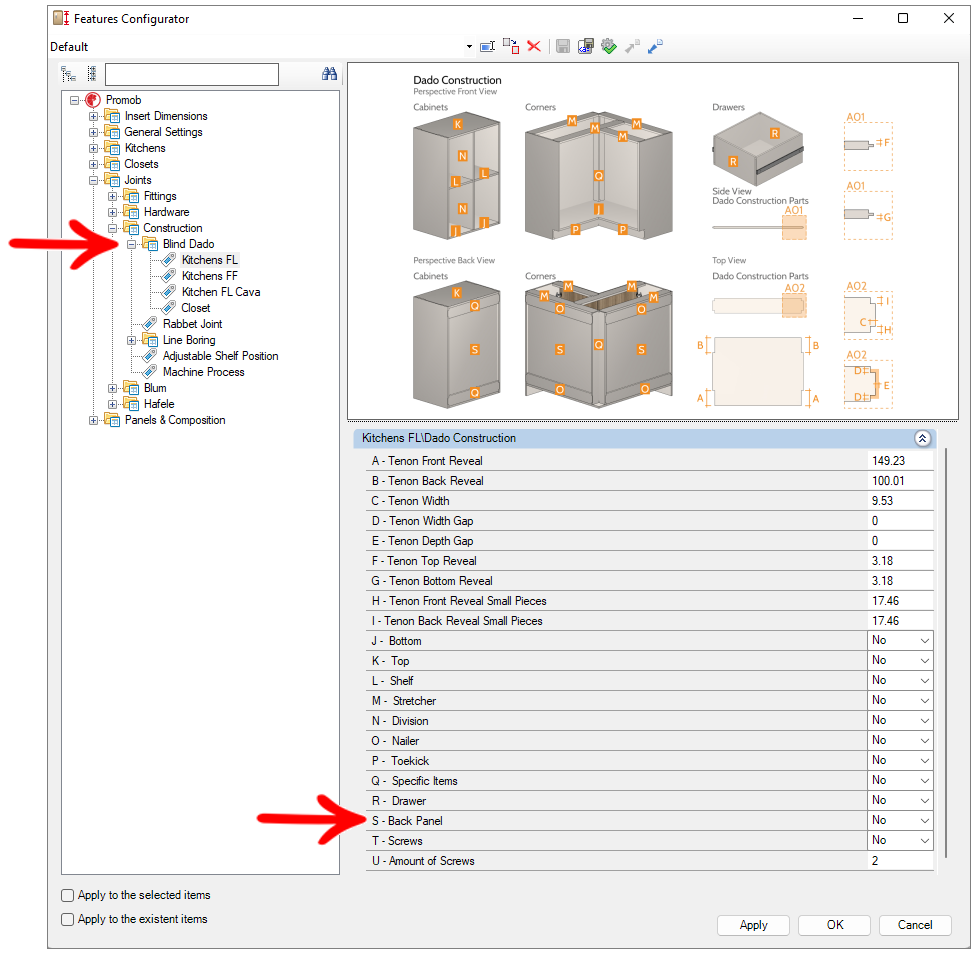973x960 pixels.
Task: Open the T - Screws dropdown
Action: coord(925,841)
